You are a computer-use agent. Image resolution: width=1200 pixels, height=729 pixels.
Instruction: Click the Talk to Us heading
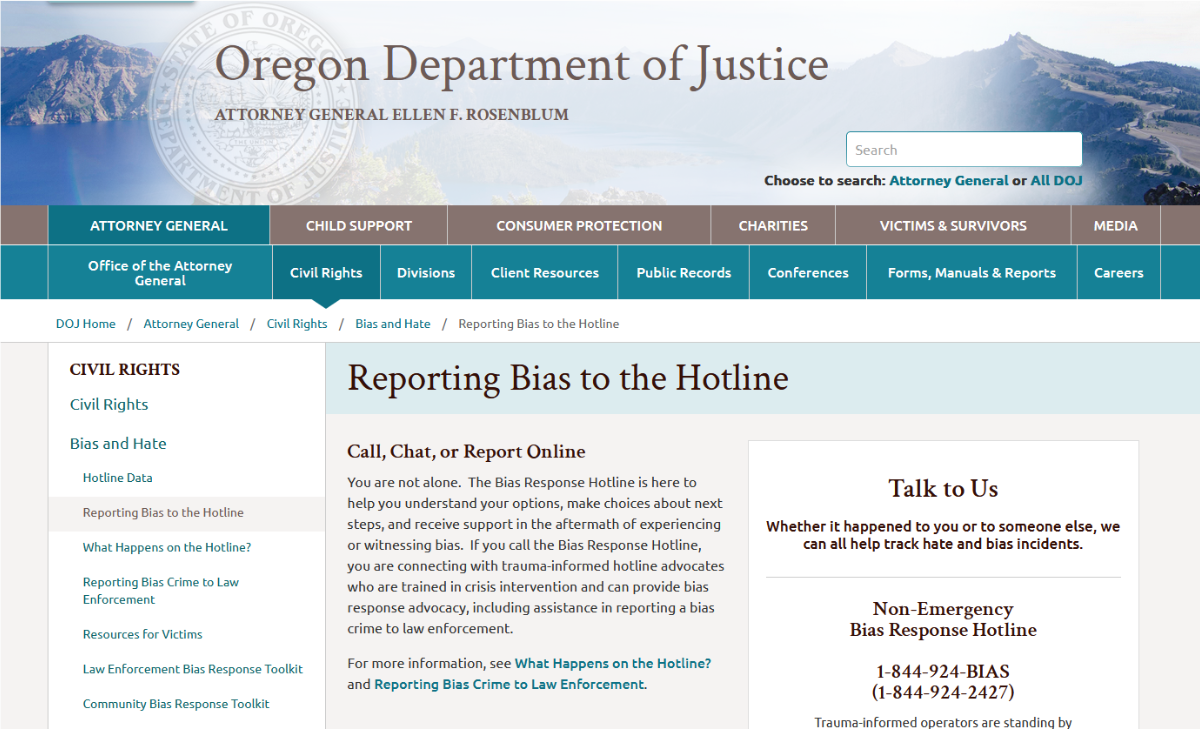943,489
